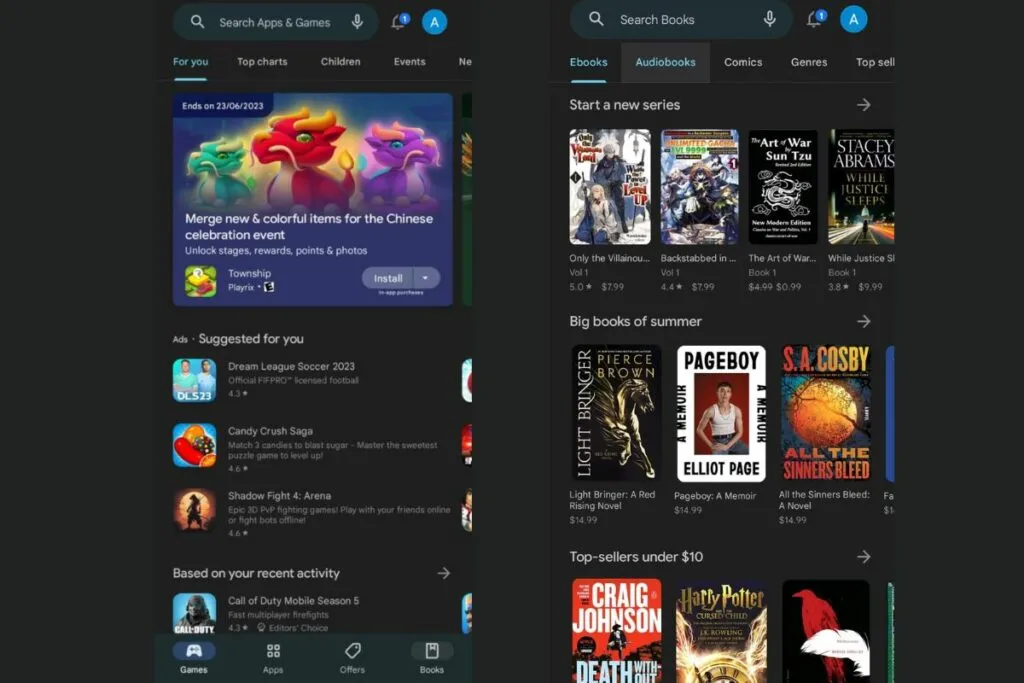Screen dimensions: 1024x683
Task: Open account avatar 'A' in the Games screen
Action: pyautogui.click(x=434, y=22)
